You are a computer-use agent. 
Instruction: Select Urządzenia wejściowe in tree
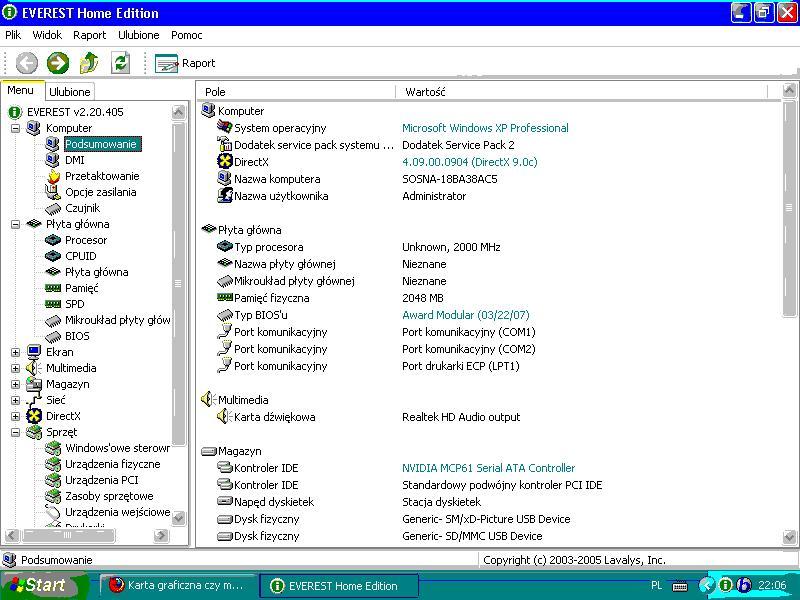[x=117, y=512]
